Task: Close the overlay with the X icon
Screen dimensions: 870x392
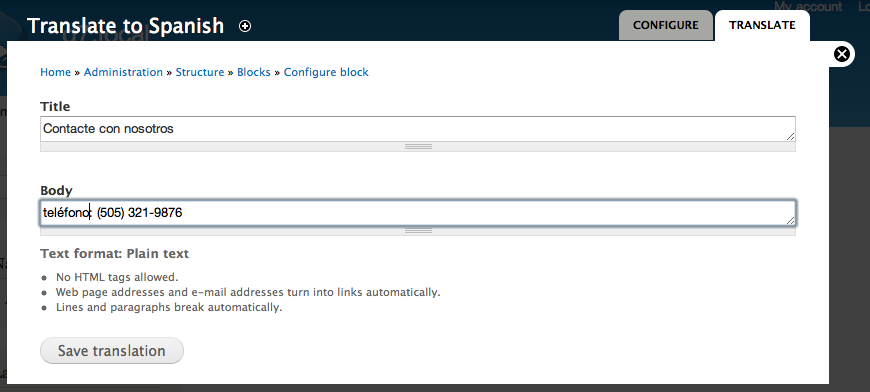Action: coord(842,54)
